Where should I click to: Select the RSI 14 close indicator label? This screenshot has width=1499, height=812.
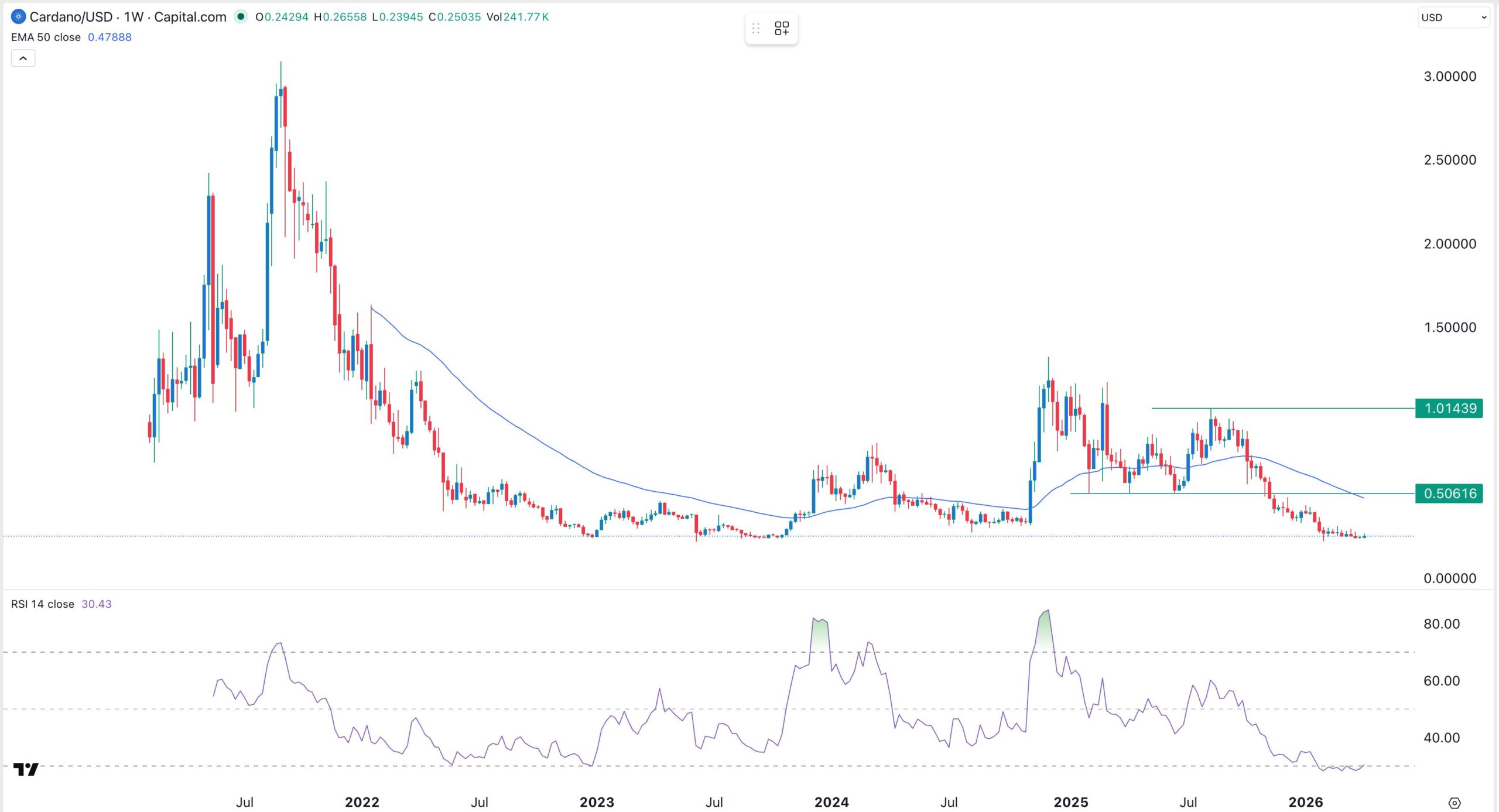pos(43,604)
